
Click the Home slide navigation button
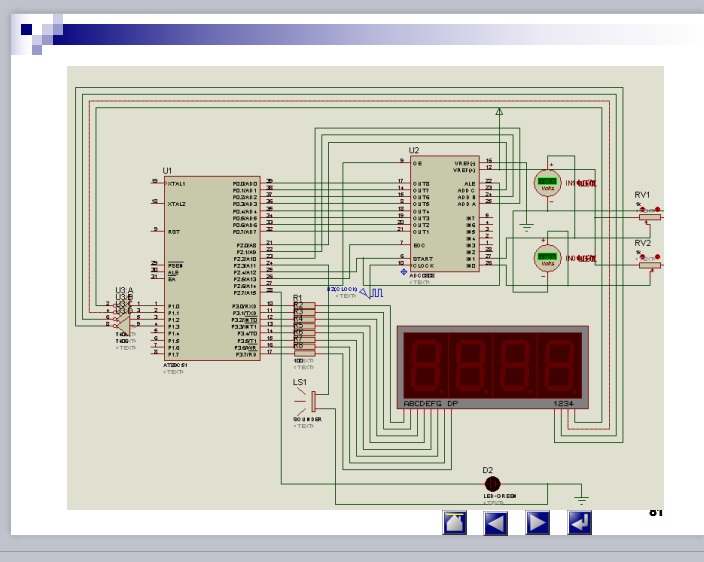[456, 522]
